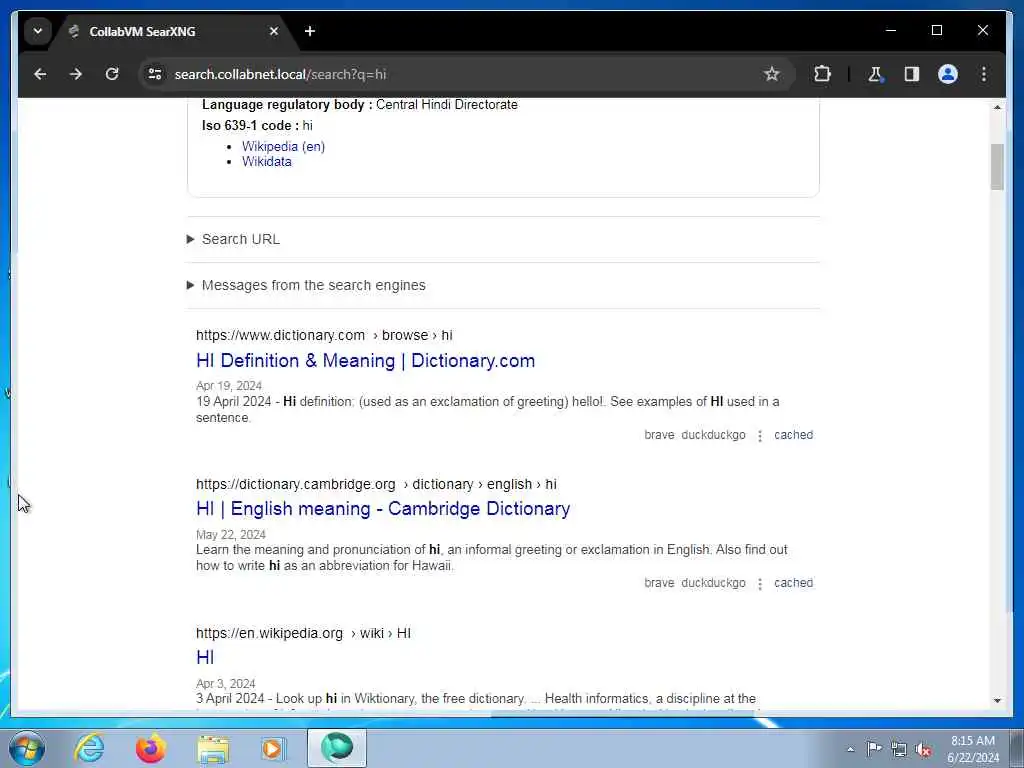The width and height of the screenshot is (1024, 768).
Task: Open HI Definition & Meaning Dictionary.com result
Action: point(365,360)
